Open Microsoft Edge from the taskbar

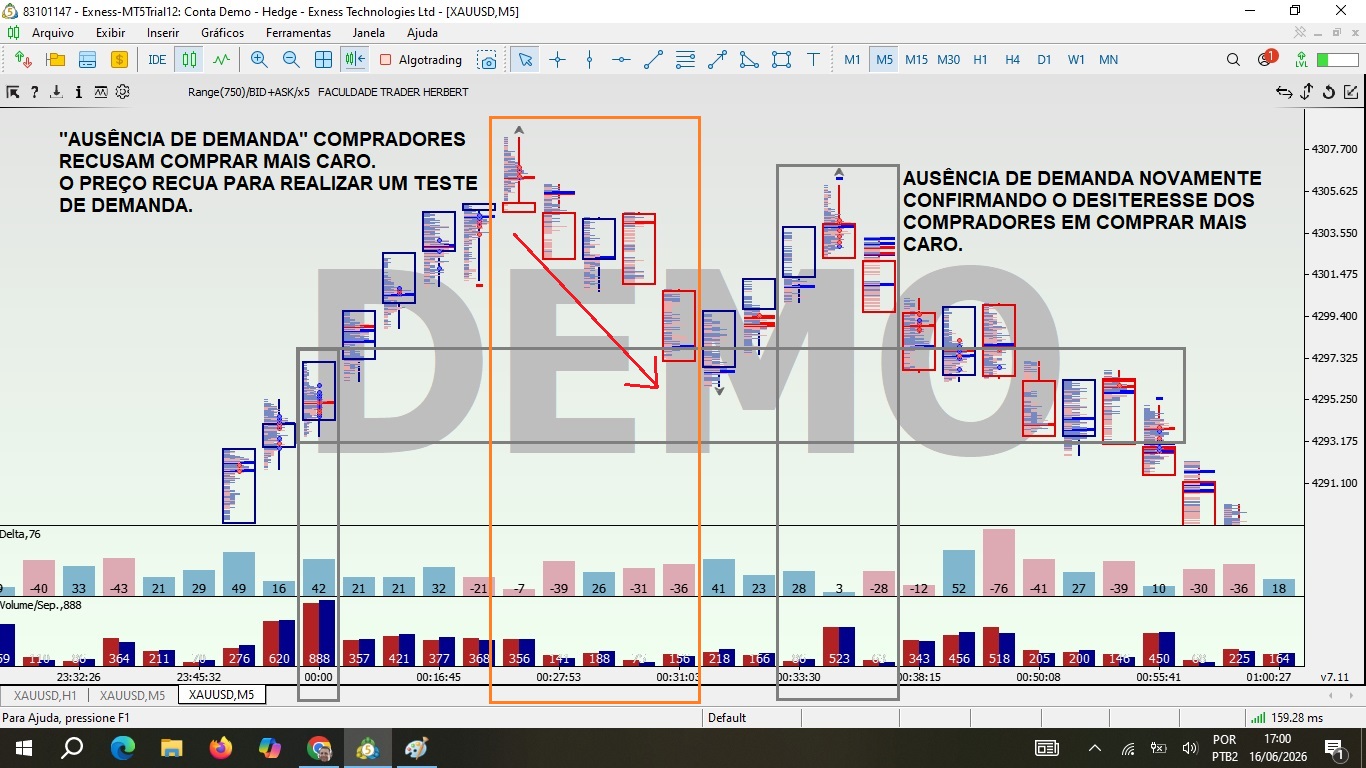[x=122, y=747]
